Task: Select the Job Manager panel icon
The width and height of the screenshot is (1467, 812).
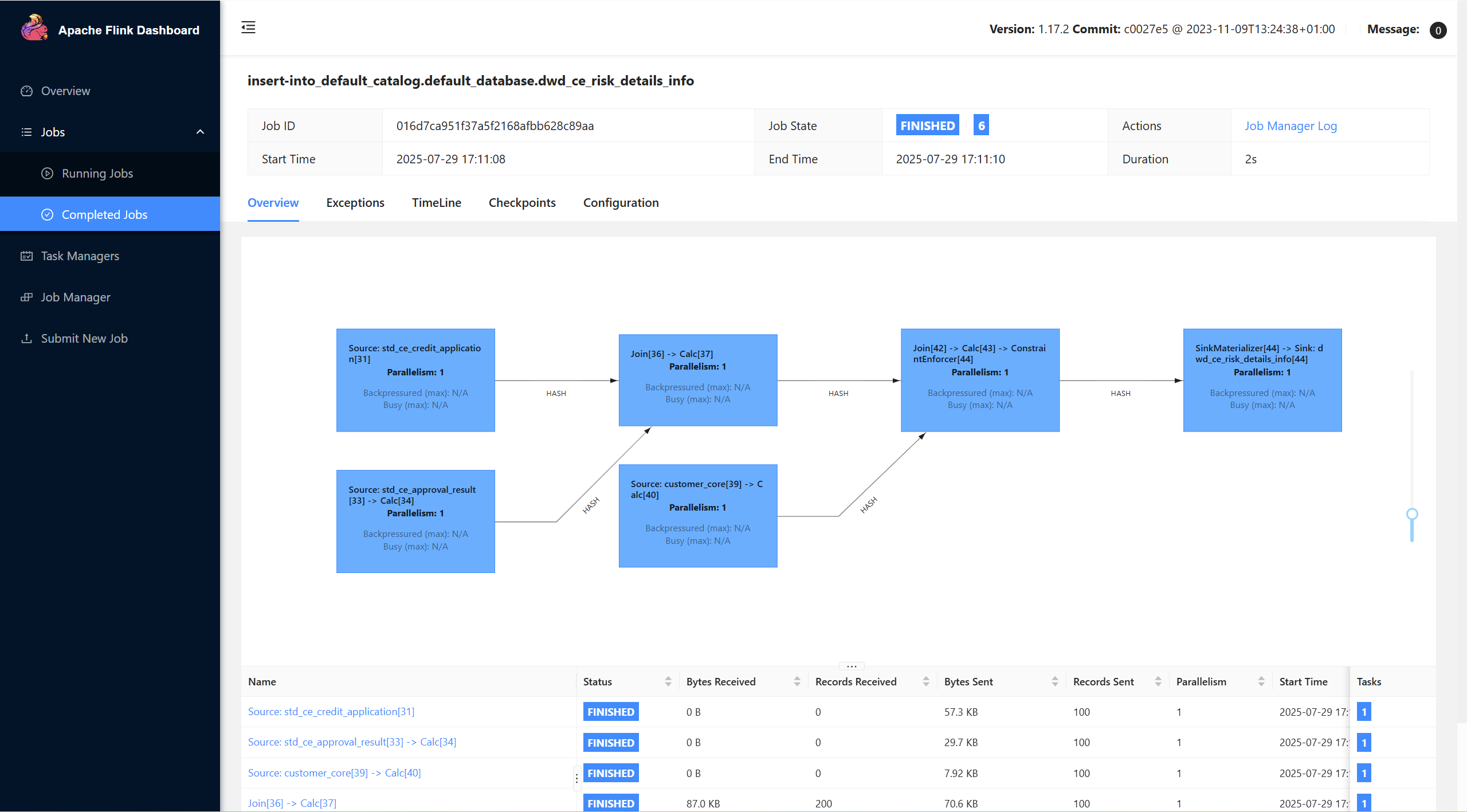Action: coord(26,297)
